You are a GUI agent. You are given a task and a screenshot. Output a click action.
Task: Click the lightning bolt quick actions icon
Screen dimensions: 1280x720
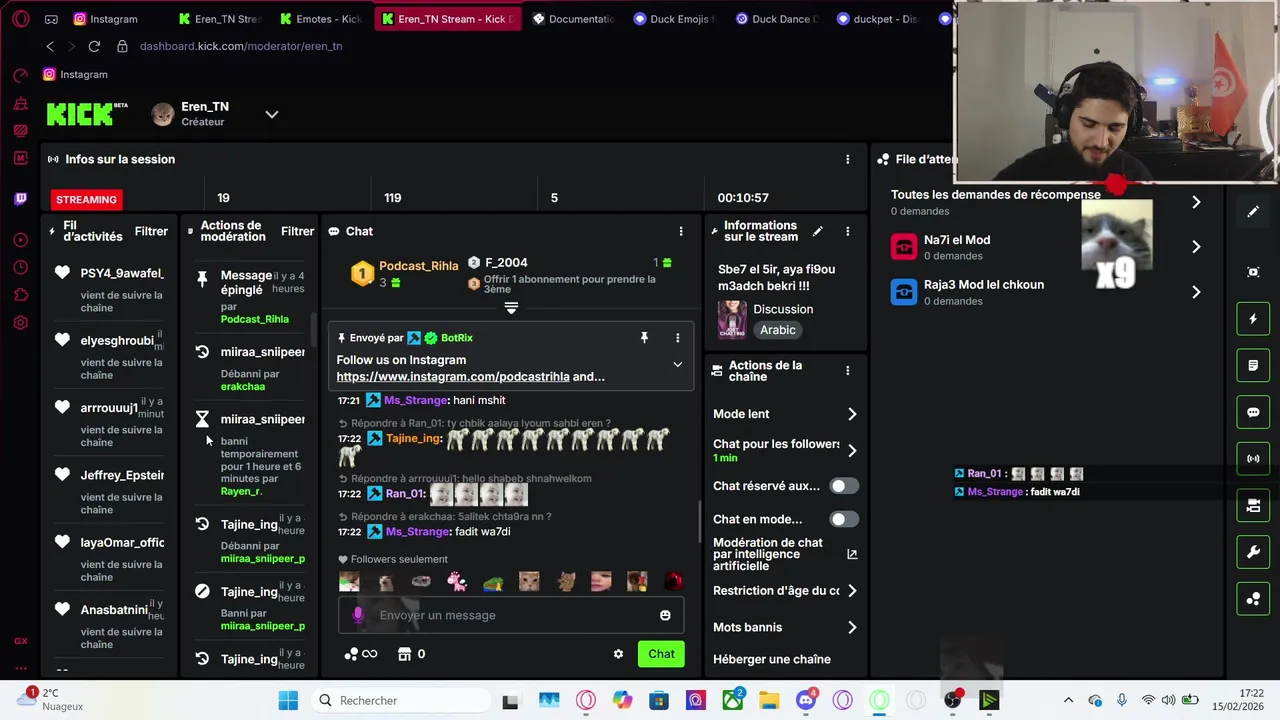(1253, 319)
